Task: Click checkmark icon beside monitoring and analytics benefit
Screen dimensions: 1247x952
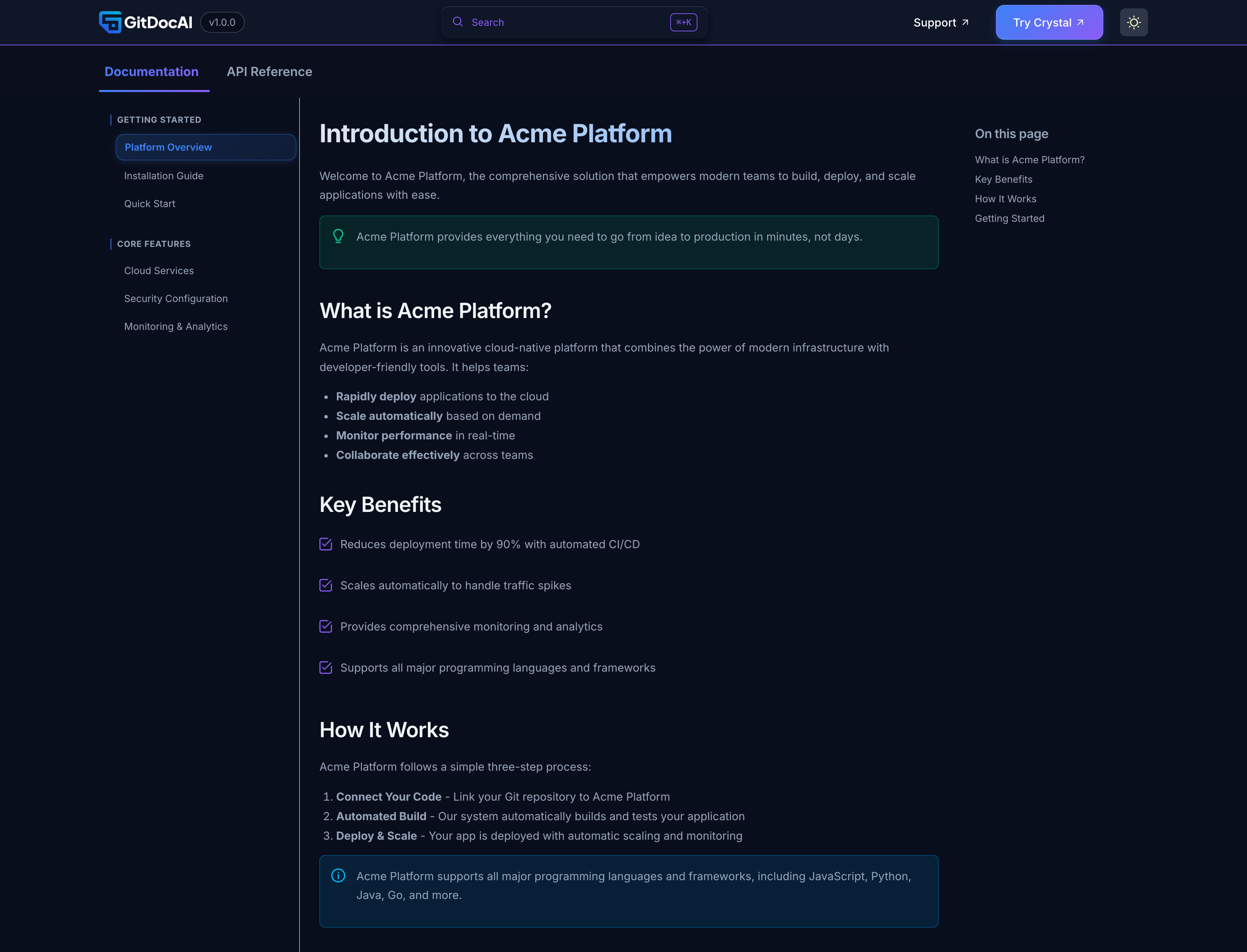Action: (326, 626)
